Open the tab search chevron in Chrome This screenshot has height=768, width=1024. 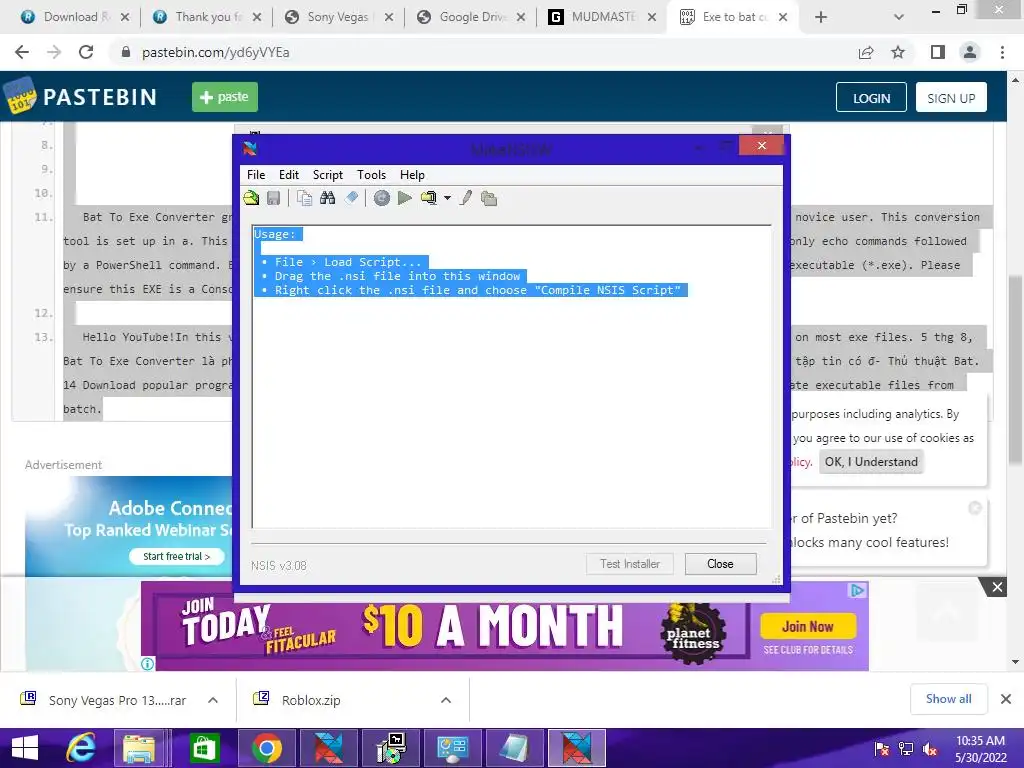pyautogui.click(x=899, y=17)
